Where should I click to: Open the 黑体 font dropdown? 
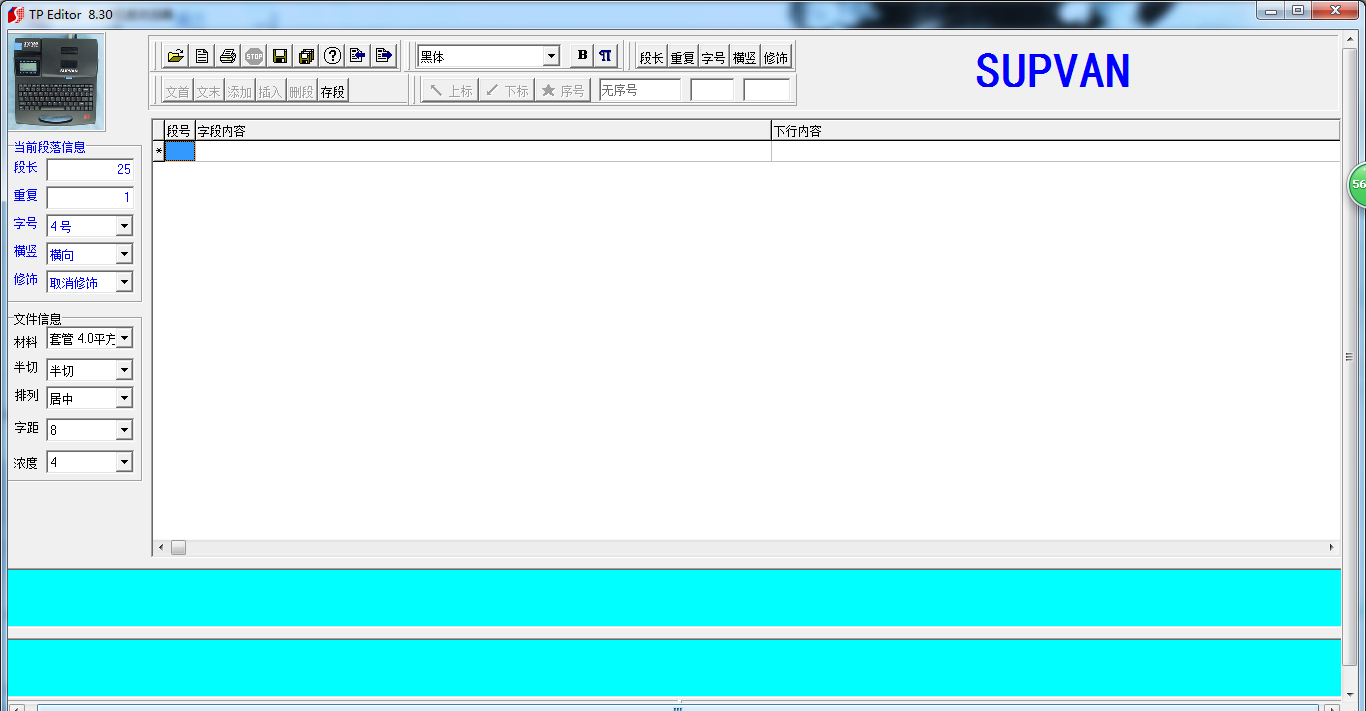(x=551, y=57)
